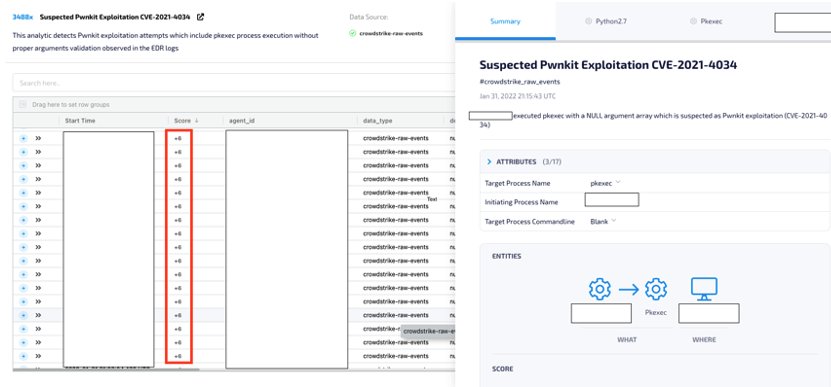831x387 pixels.
Task: Switch to the Python2.7 tab
Action: pos(606,21)
